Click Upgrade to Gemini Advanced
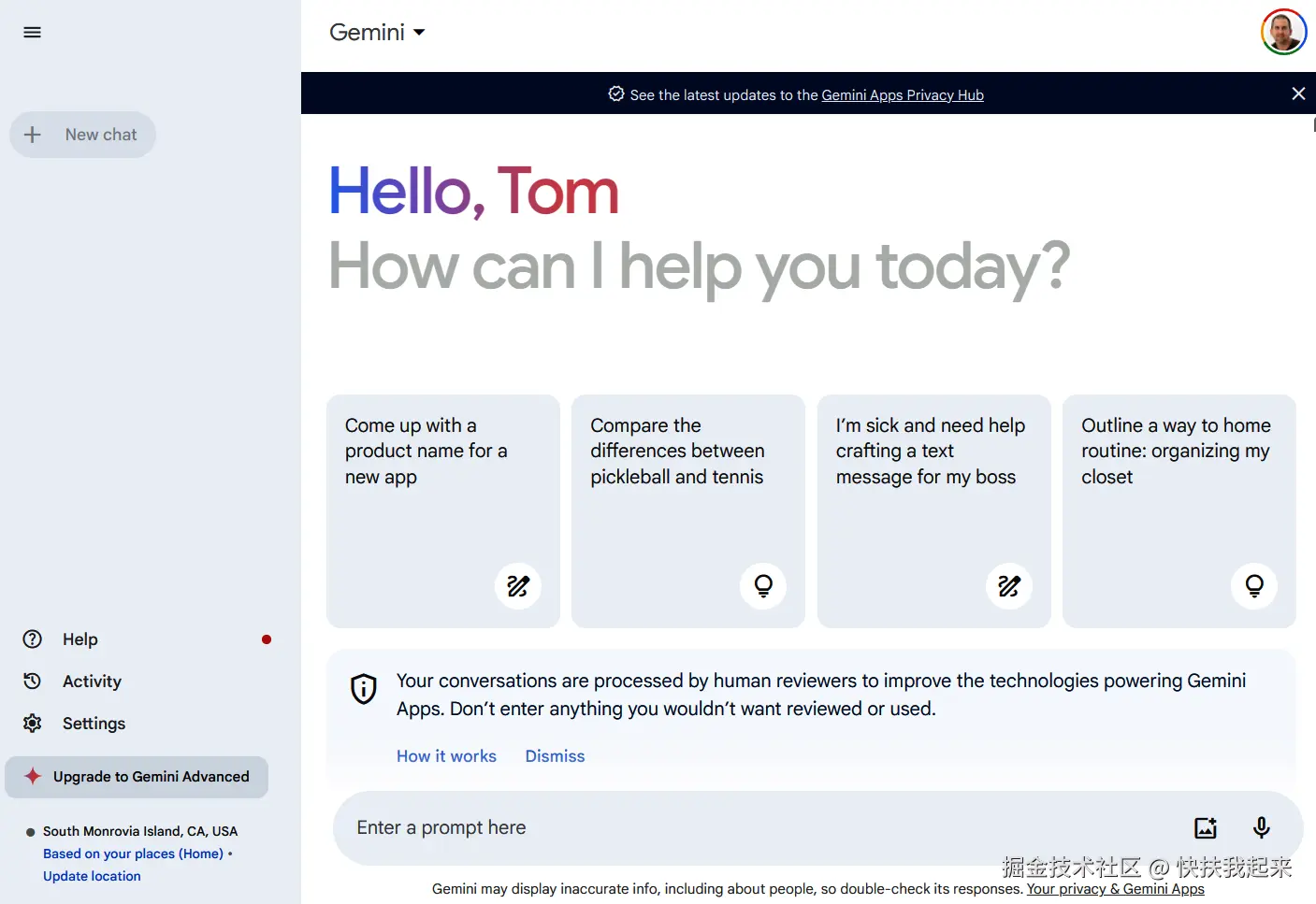Screen dimensions: 1316x904 click(137, 777)
